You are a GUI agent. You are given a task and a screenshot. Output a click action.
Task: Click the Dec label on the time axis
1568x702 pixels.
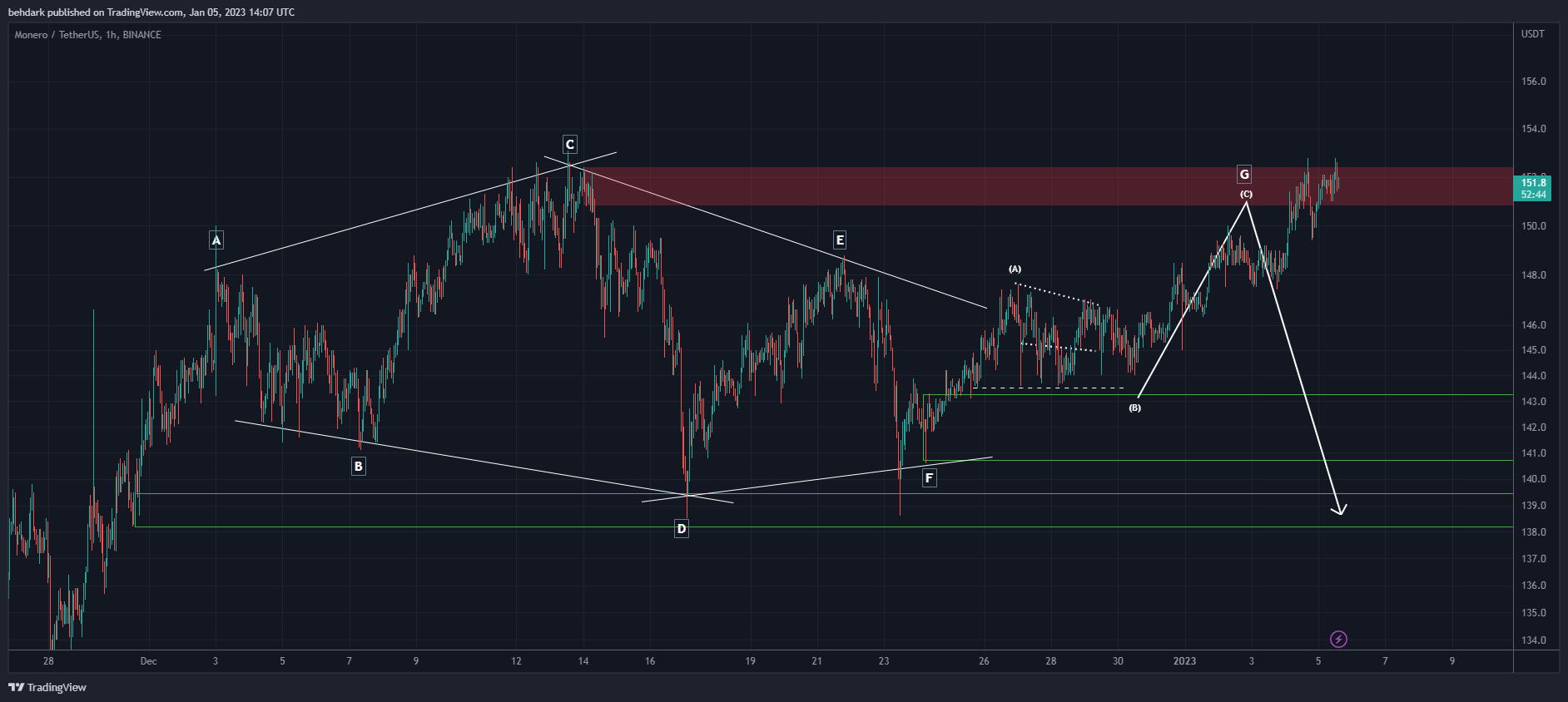click(x=148, y=661)
